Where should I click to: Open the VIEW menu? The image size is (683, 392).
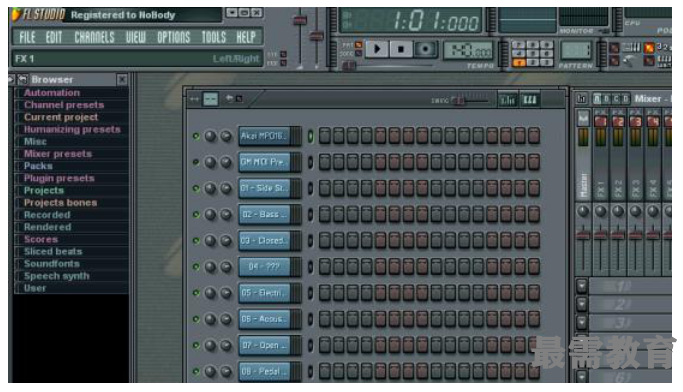tap(136, 38)
